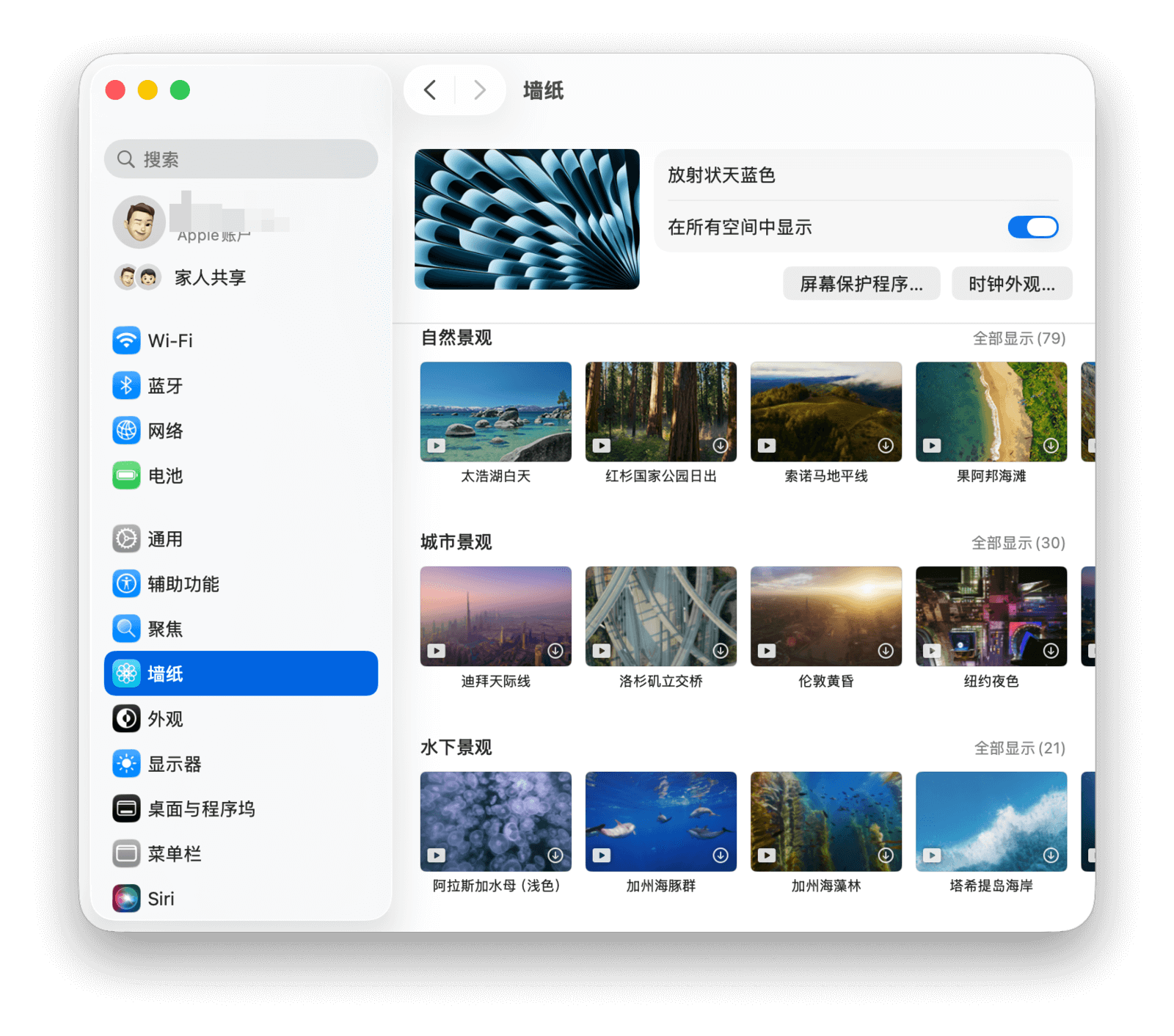Image resolution: width=1174 pixels, height=1036 pixels.
Task: Open the Siri icon in sidebar
Action: [x=126, y=898]
